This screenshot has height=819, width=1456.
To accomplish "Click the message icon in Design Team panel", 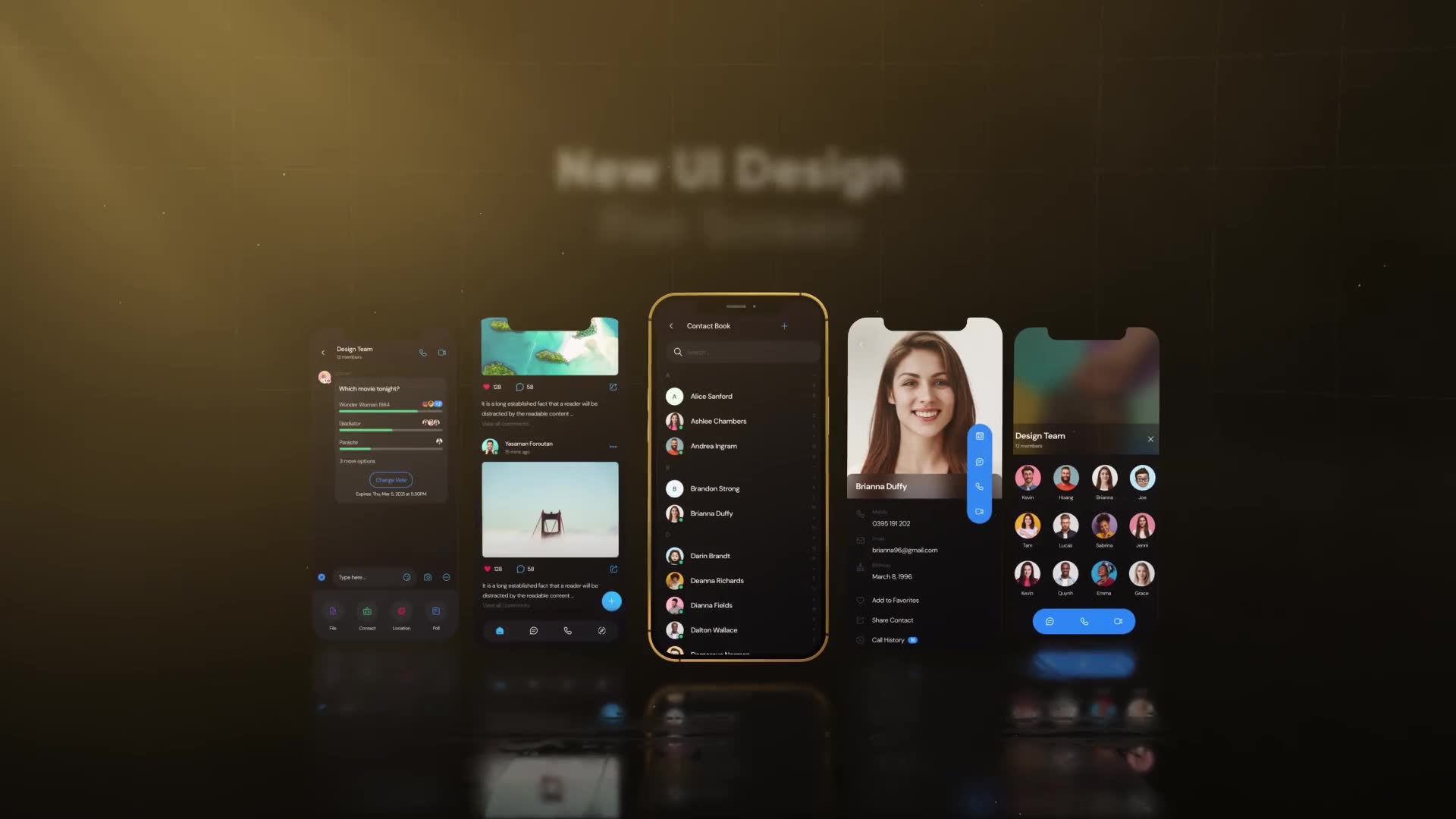I will [1049, 621].
